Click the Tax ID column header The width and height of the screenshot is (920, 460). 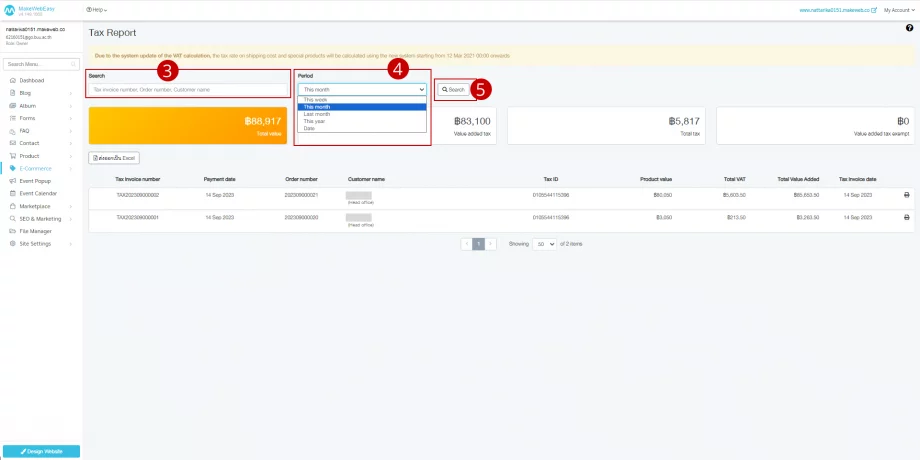click(x=551, y=179)
